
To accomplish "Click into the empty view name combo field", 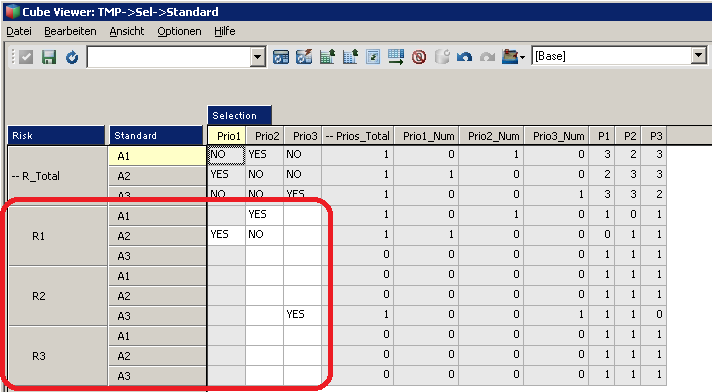I will pos(169,57).
